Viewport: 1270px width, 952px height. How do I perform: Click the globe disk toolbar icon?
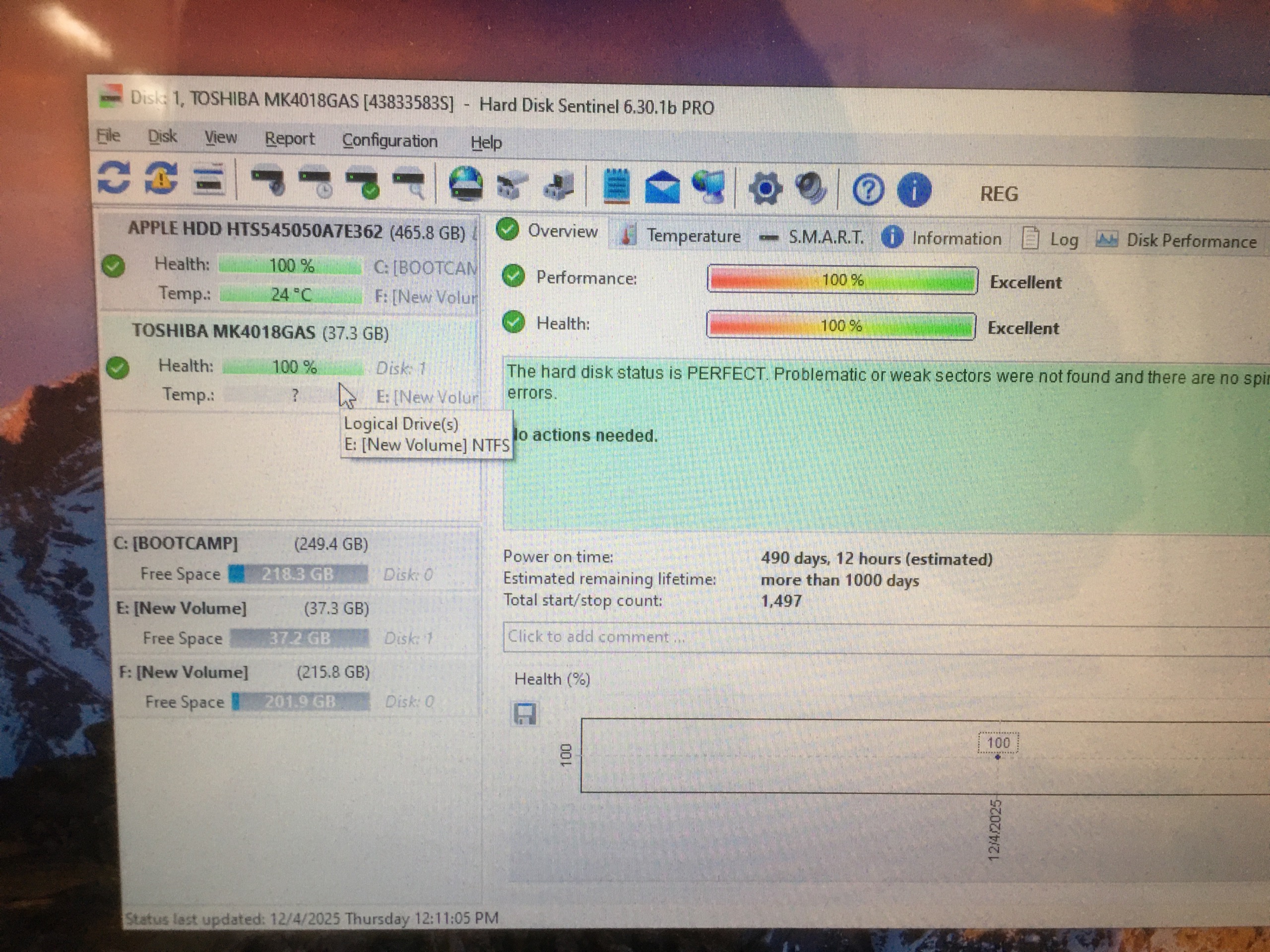point(466,184)
